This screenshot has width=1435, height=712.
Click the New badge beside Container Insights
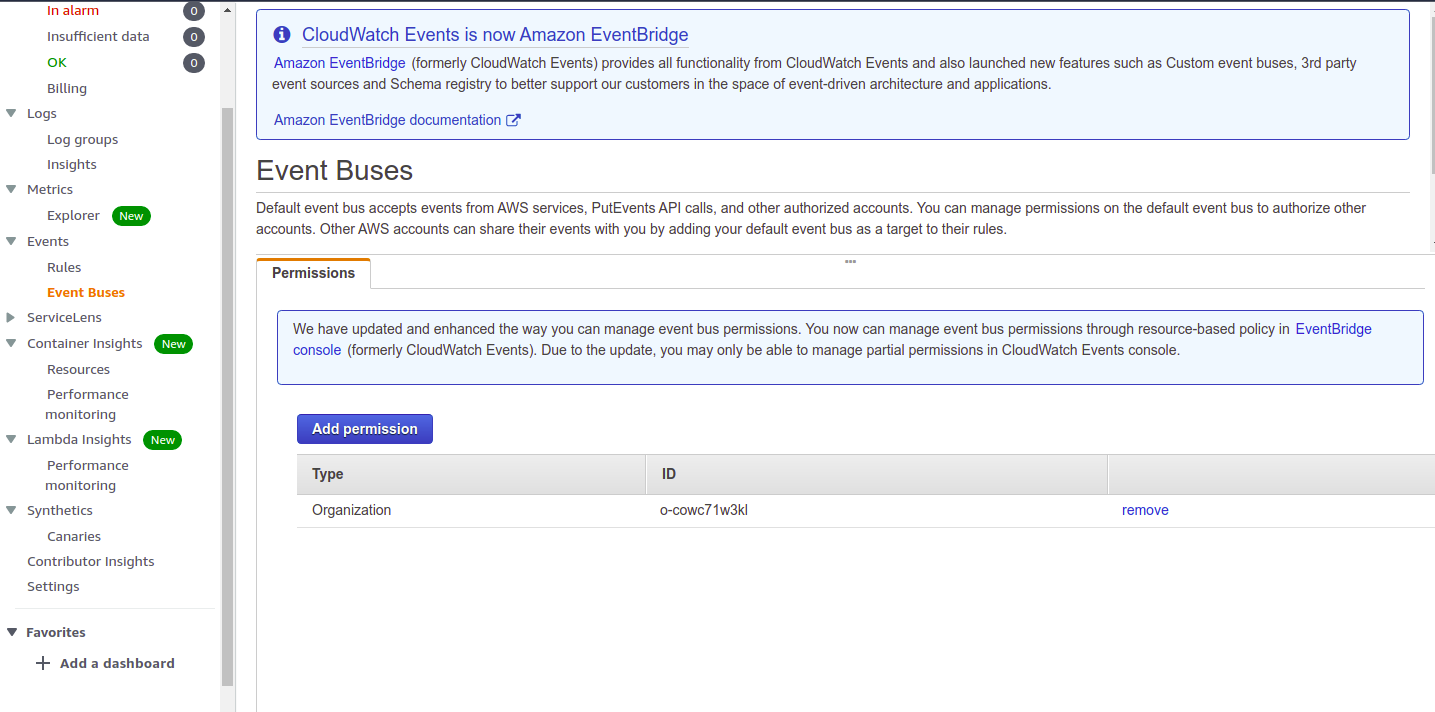point(174,344)
